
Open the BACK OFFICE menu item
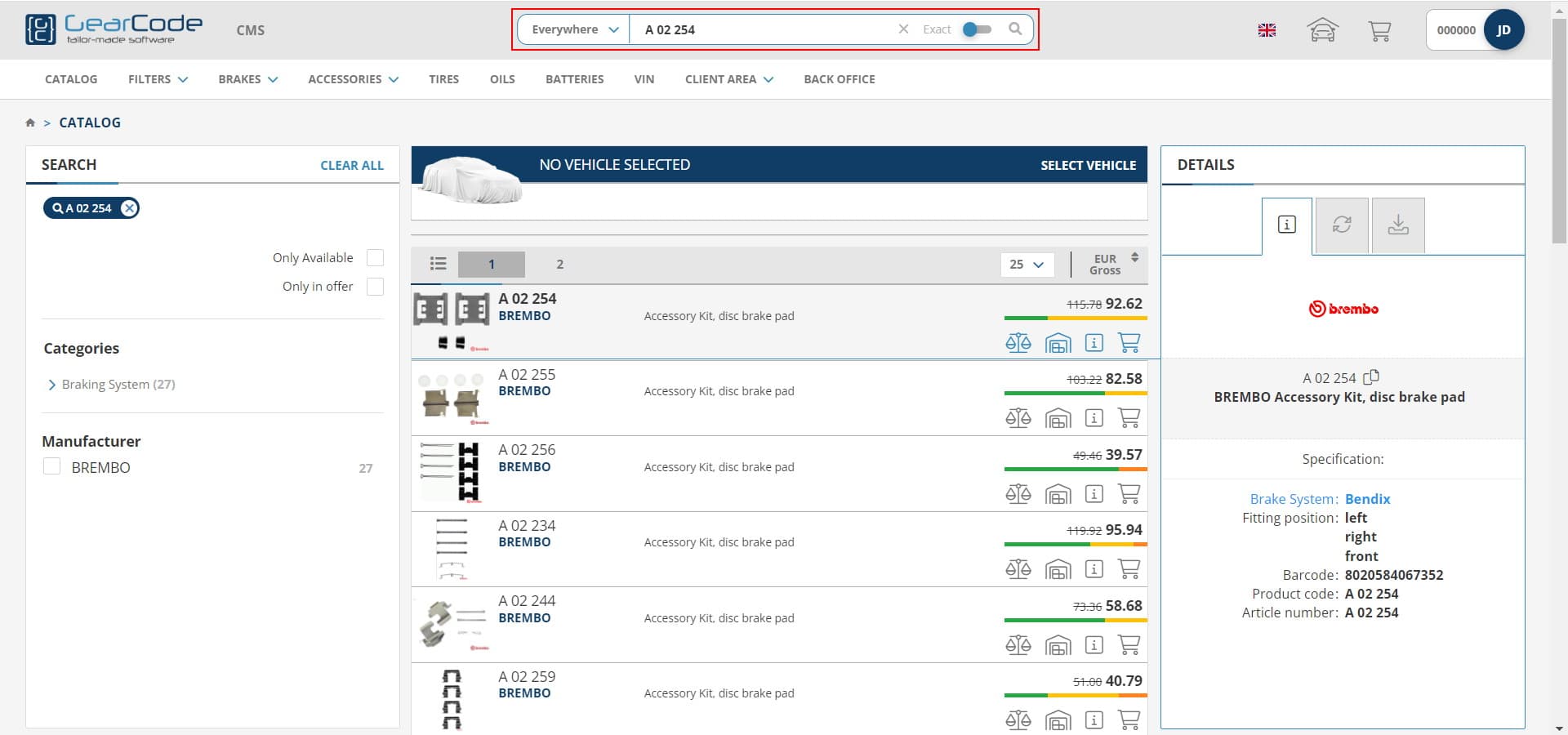coord(840,79)
